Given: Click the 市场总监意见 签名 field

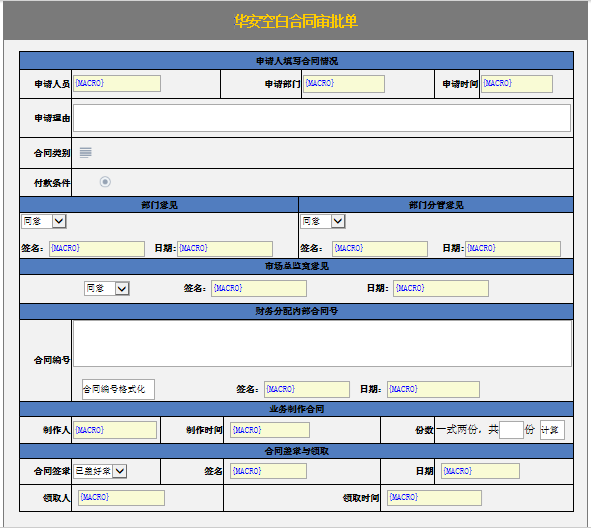Looking at the screenshot, I should coord(259,288).
